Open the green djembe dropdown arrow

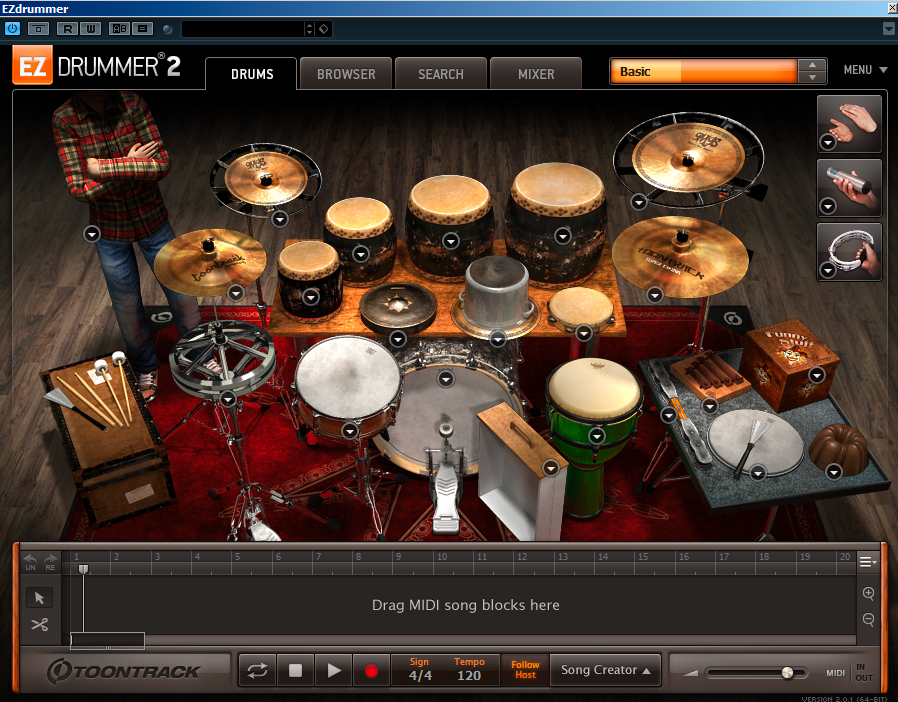coord(597,436)
